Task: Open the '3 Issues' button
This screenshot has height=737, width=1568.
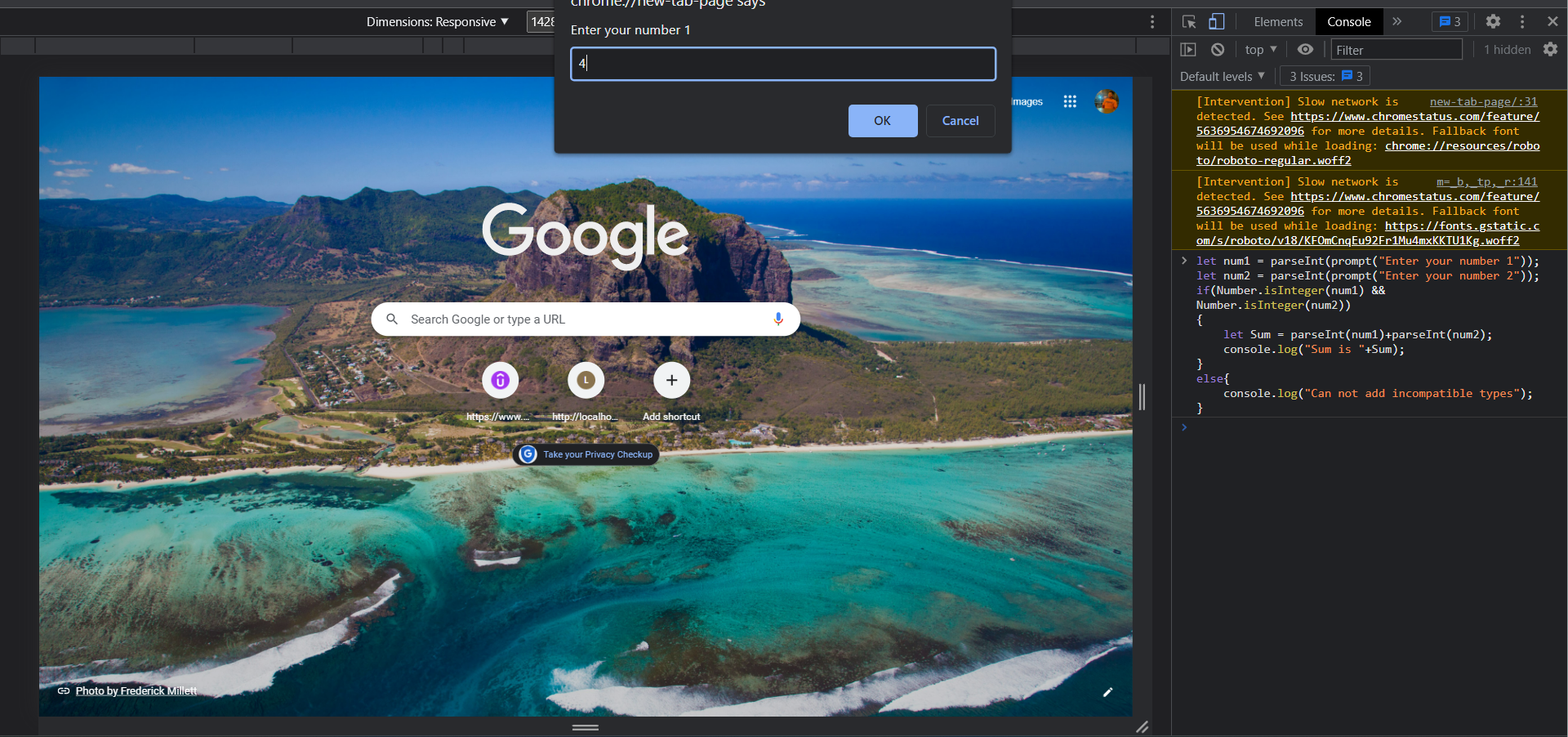Action: [x=1325, y=77]
